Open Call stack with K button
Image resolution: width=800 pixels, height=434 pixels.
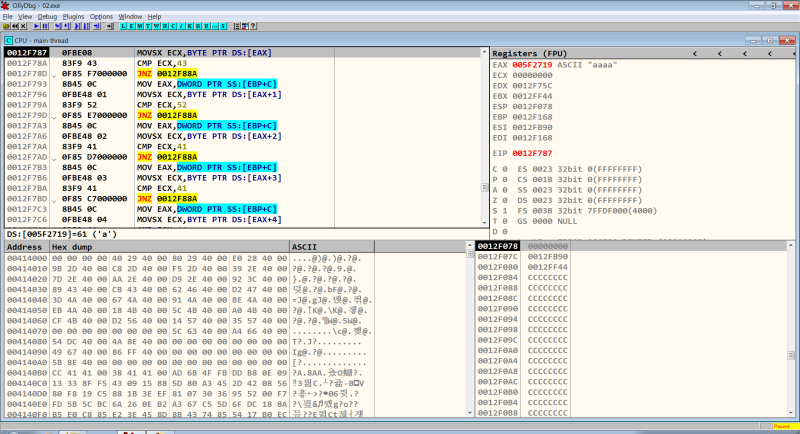click(189, 26)
